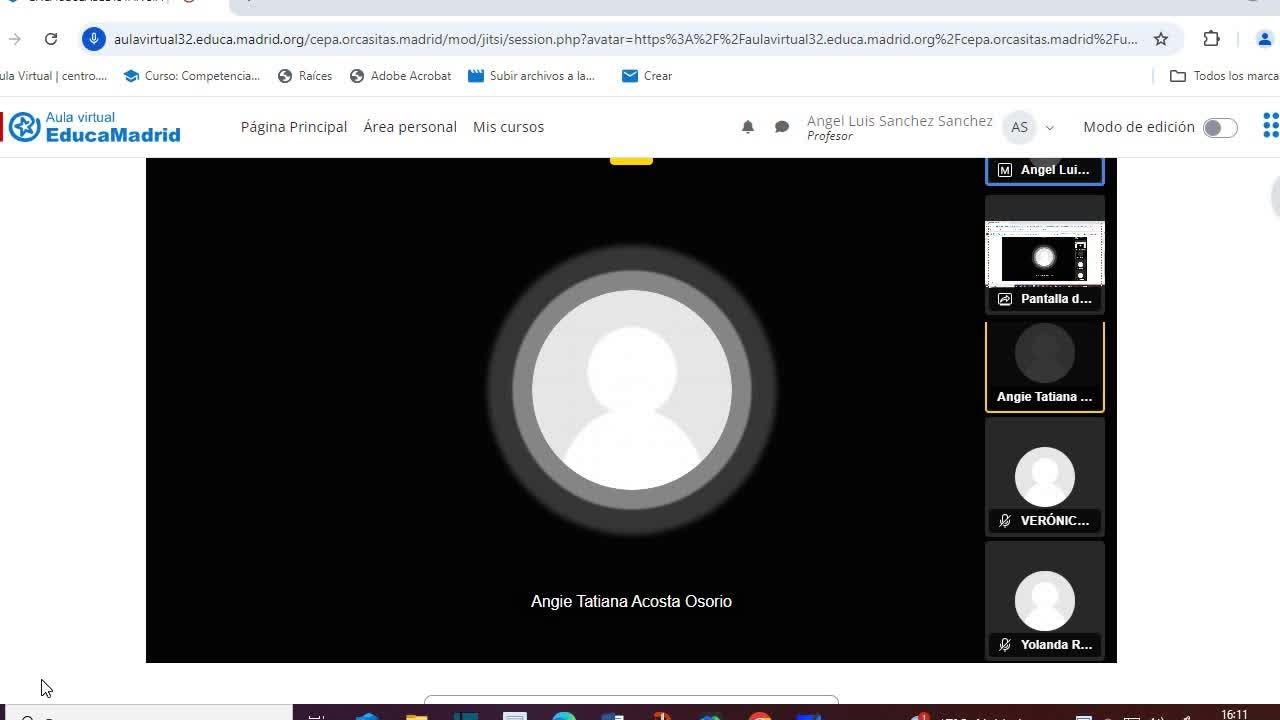Open the Área personal menu item
This screenshot has width=1280, height=720.
click(410, 127)
